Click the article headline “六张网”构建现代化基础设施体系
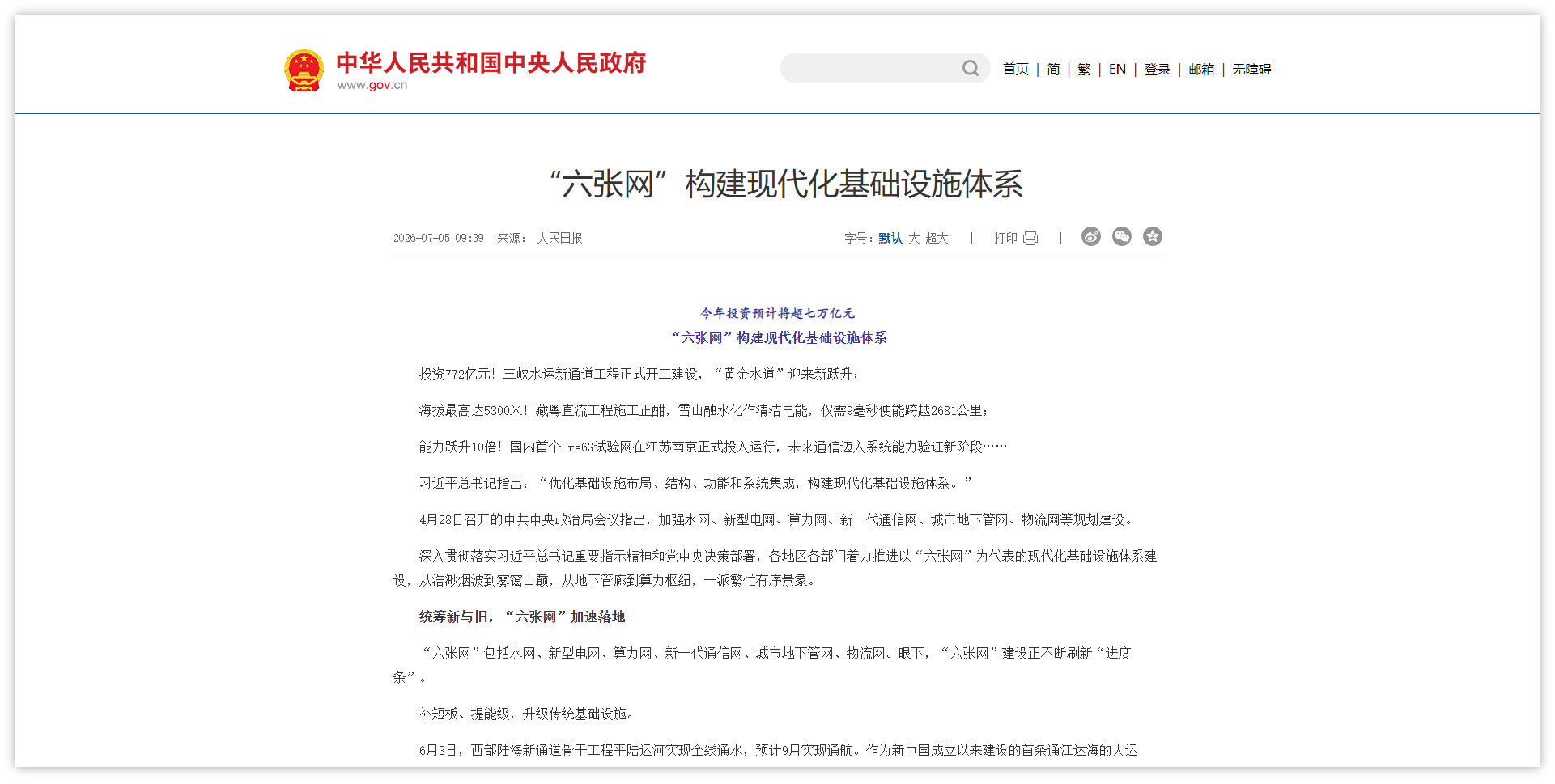The height and width of the screenshot is (784, 1555). (x=786, y=184)
